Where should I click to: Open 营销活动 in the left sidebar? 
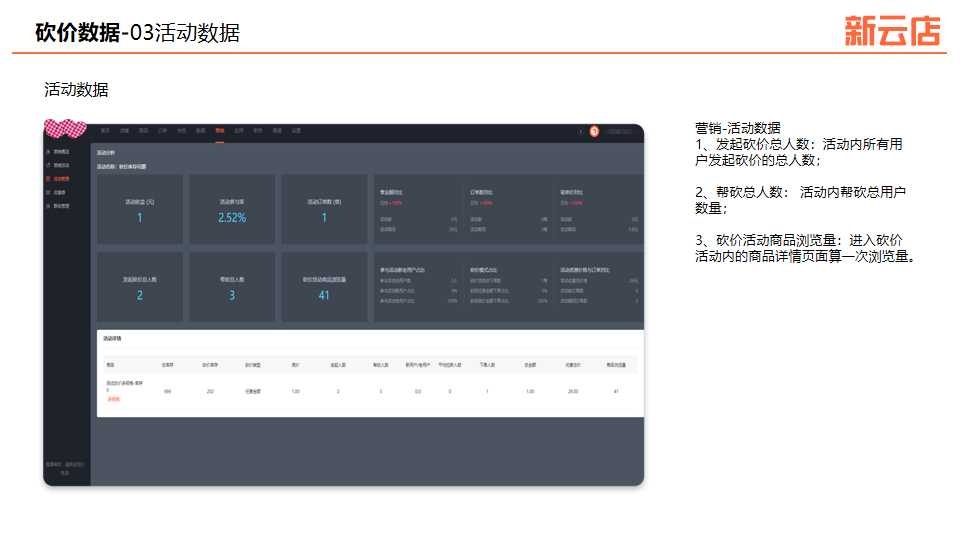click(x=61, y=165)
